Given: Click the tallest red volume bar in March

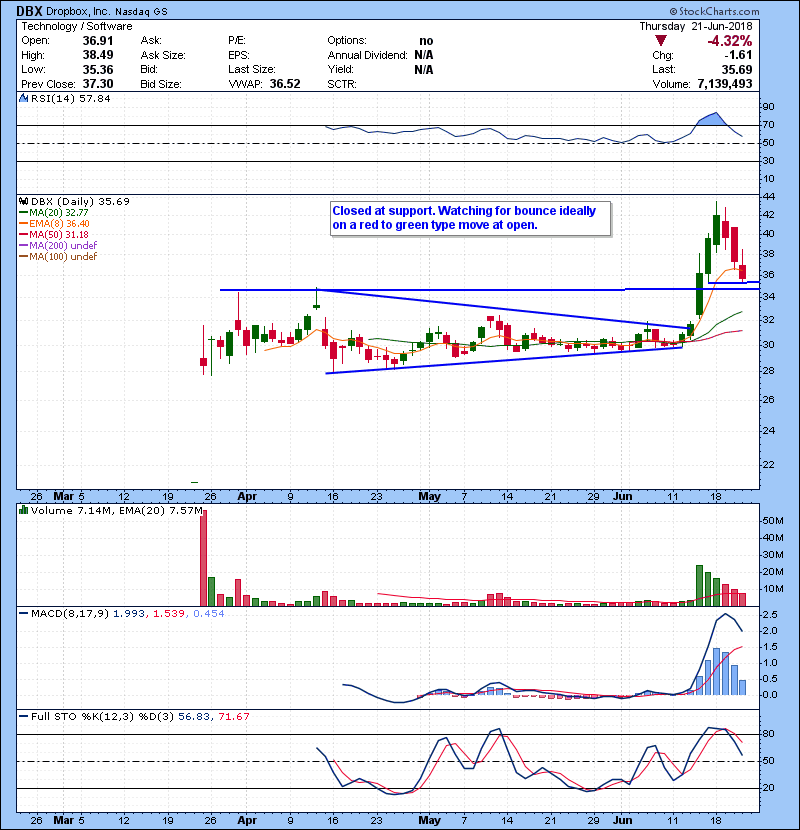Looking at the screenshot, I should click(x=203, y=557).
